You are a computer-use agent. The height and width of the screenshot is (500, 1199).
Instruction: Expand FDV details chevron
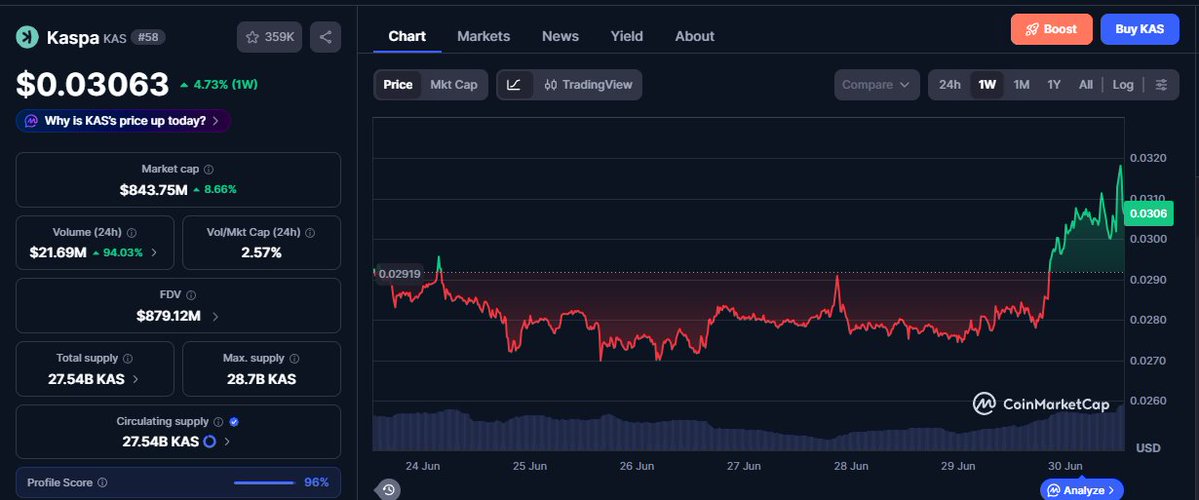coord(215,316)
